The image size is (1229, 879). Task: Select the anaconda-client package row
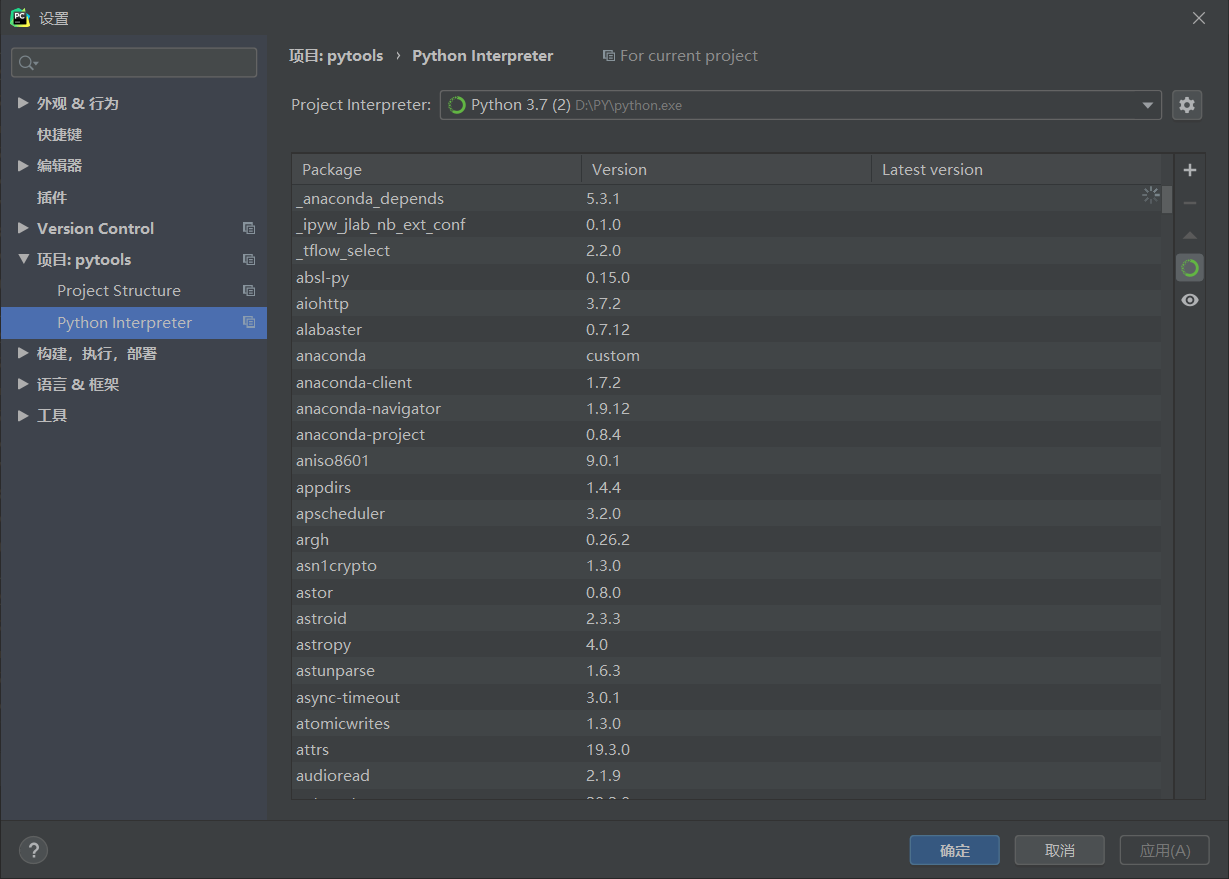point(727,382)
